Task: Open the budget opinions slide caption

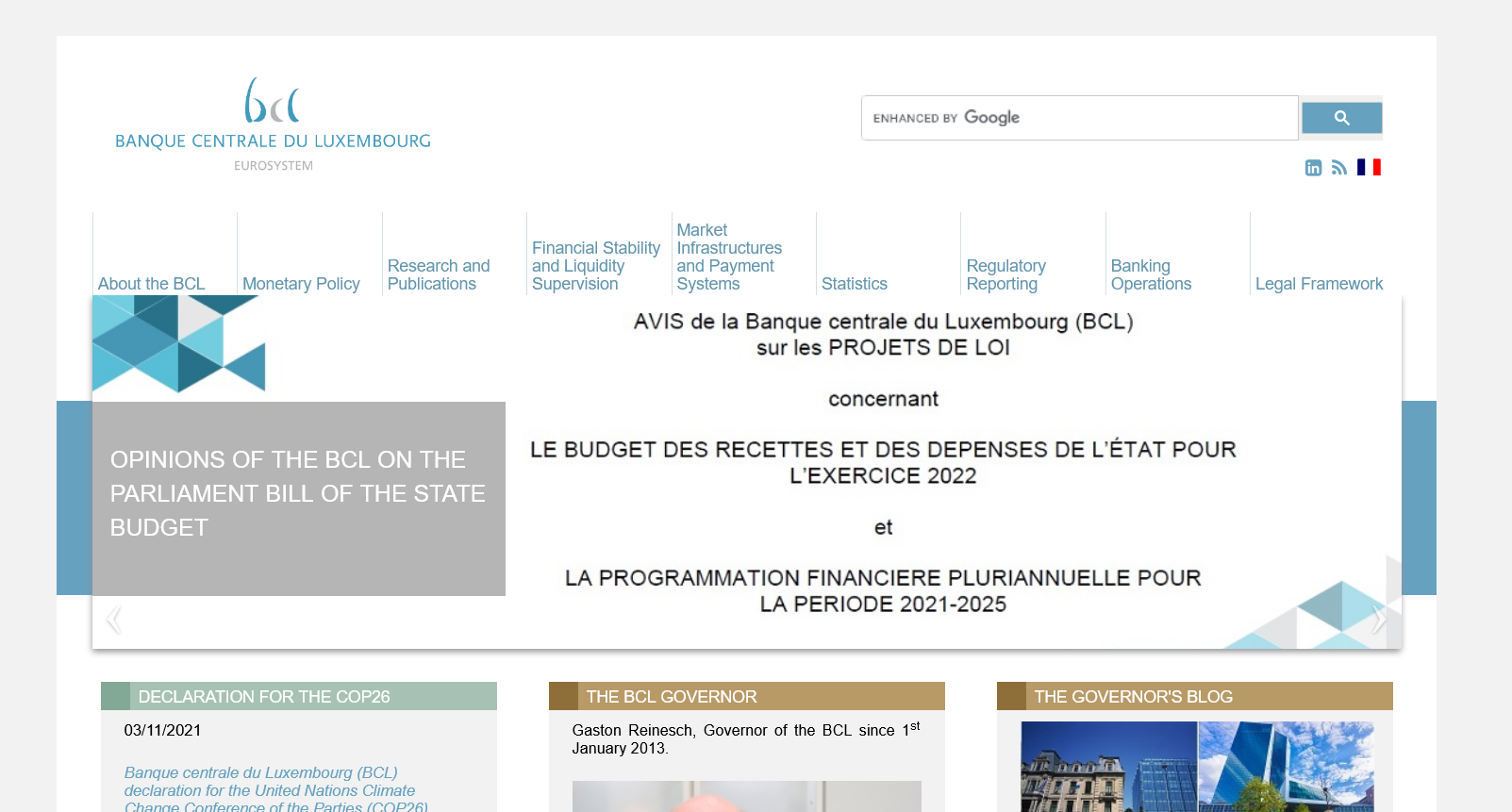Action: click(298, 493)
